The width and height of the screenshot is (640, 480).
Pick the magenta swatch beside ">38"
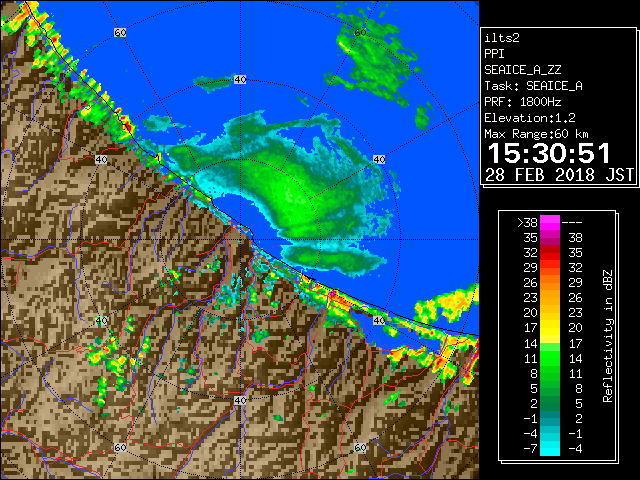[x=550, y=223]
